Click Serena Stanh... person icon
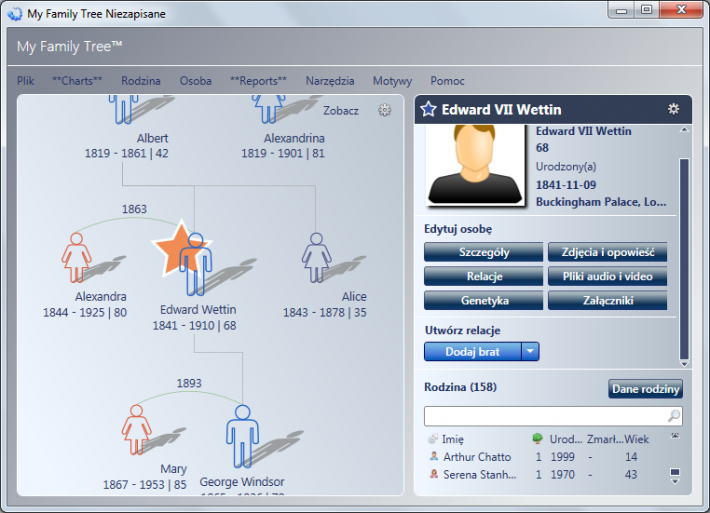The height and width of the screenshot is (513, 710). coord(434,474)
